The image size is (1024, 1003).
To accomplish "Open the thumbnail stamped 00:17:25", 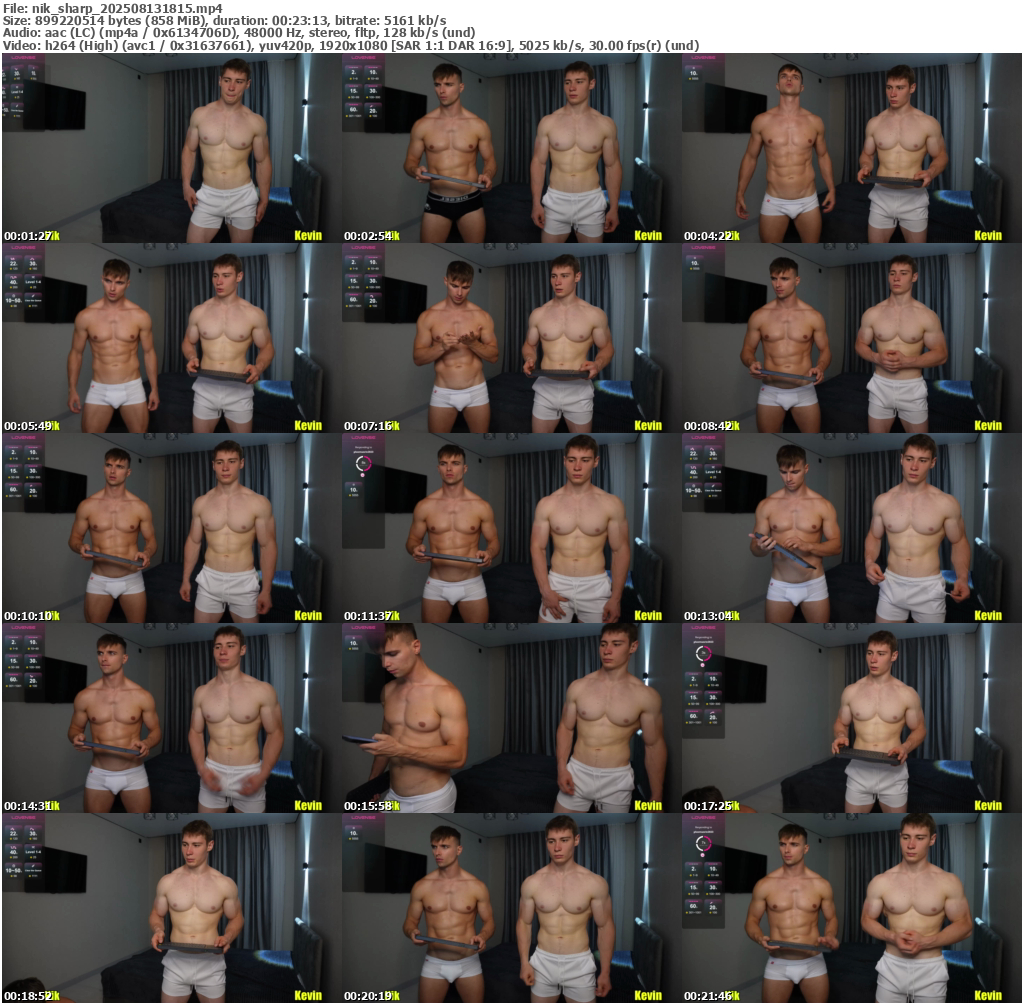I will click(852, 718).
